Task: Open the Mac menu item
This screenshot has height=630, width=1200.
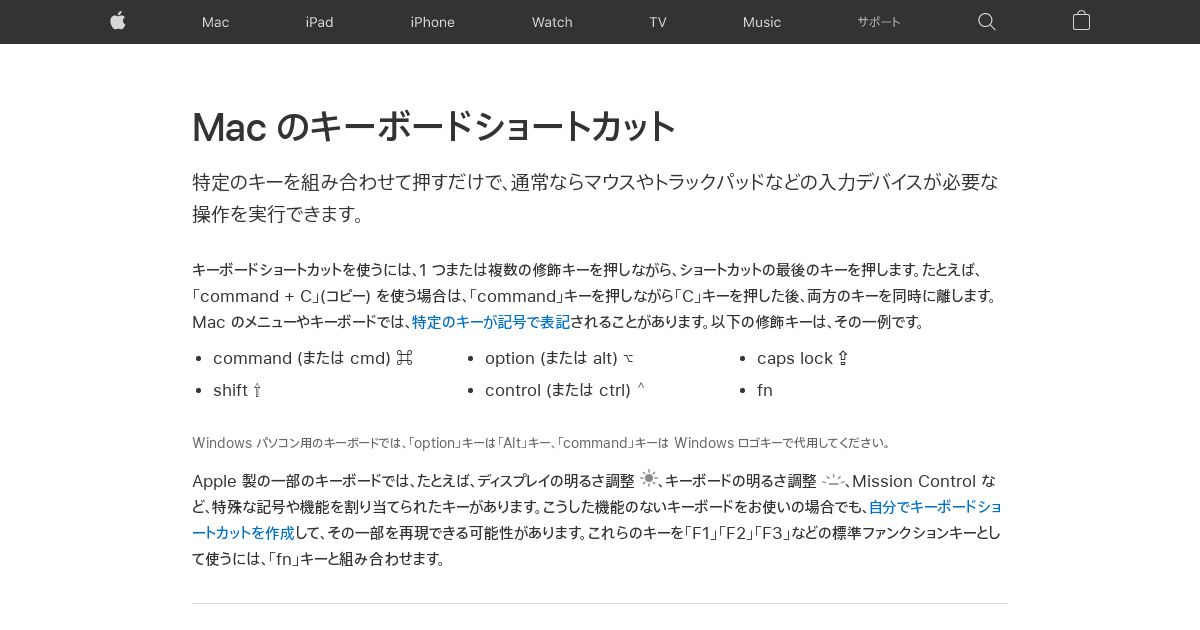Action: click(x=215, y=22)
